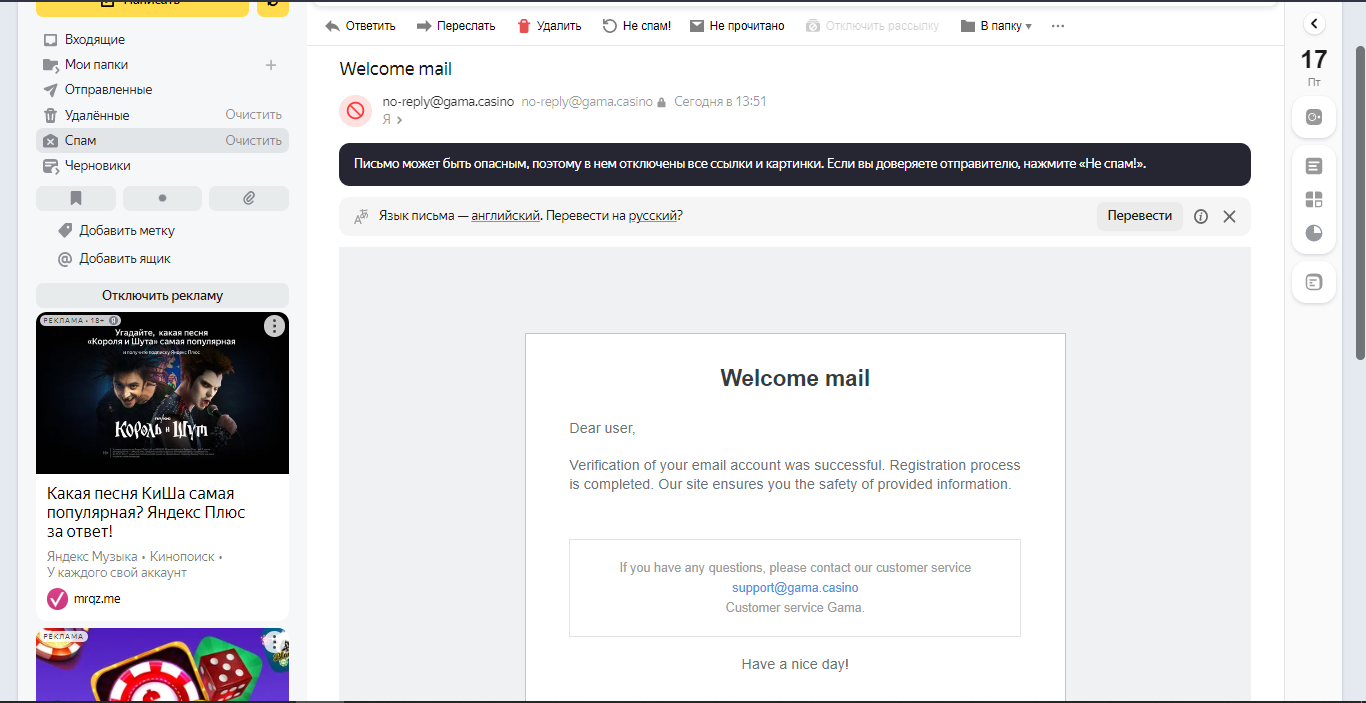1366x703 pixels.
Task: Click the page's vertical scrollbar
Action: tap(1360, 200)
